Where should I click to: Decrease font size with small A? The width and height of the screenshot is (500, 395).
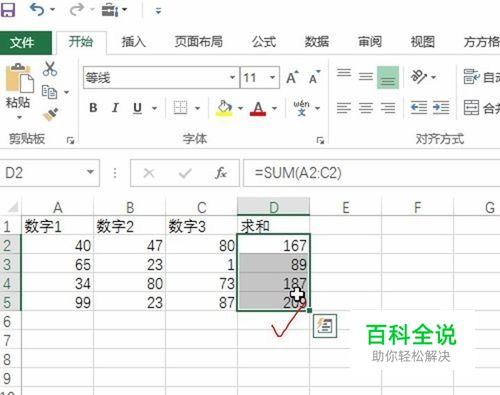pos(314,78)
